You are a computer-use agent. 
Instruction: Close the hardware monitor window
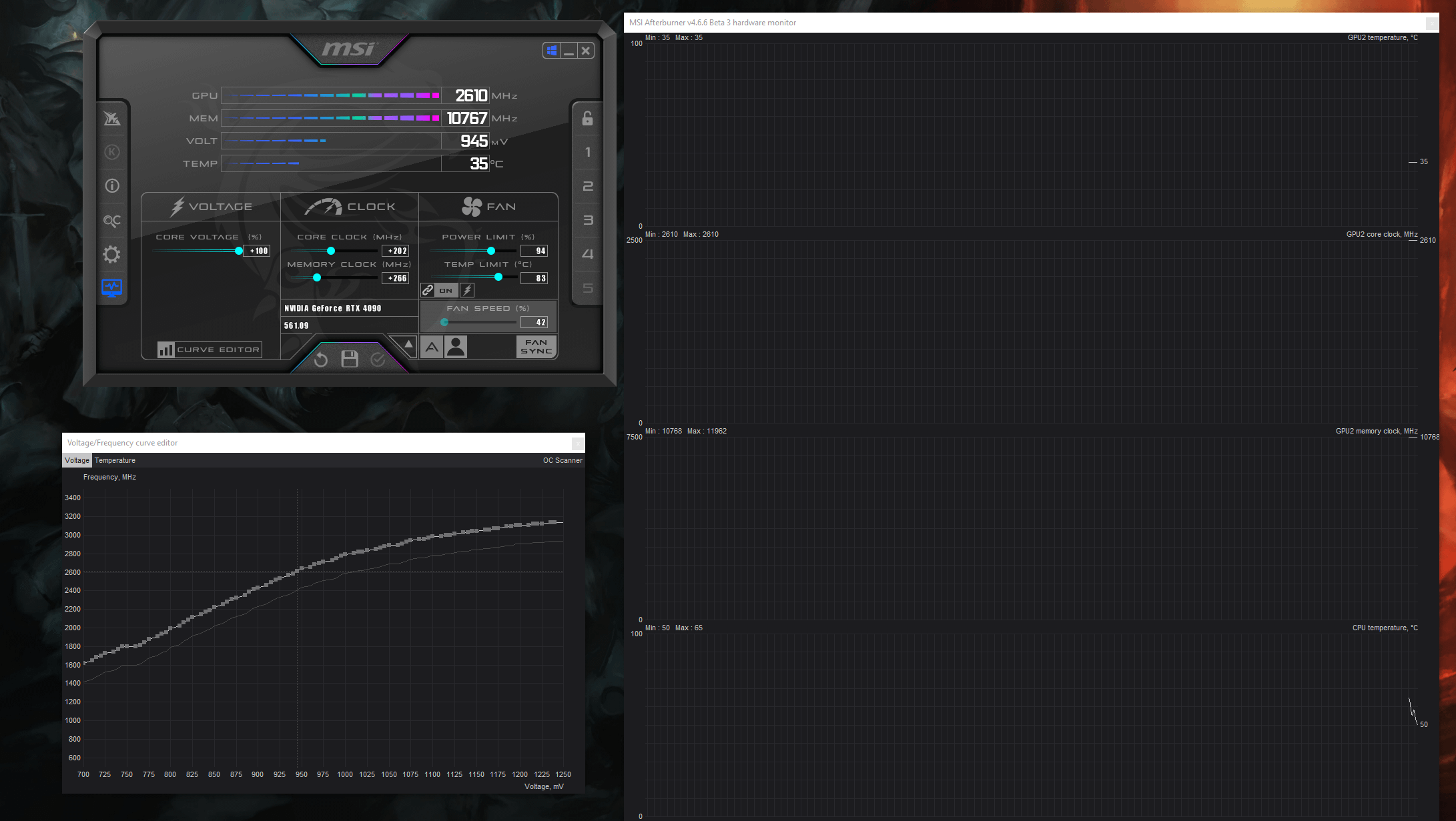coord(1432,23)
